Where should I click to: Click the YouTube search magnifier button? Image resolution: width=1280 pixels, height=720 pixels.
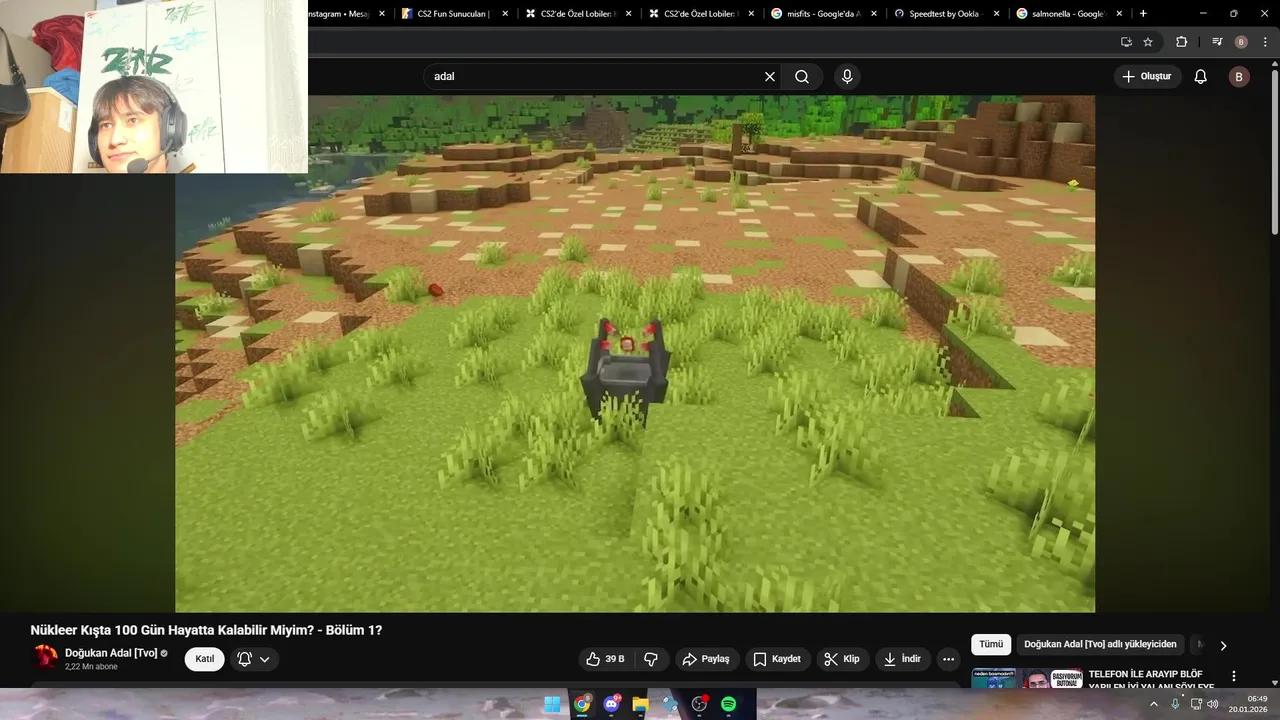[x=802, y=77]
